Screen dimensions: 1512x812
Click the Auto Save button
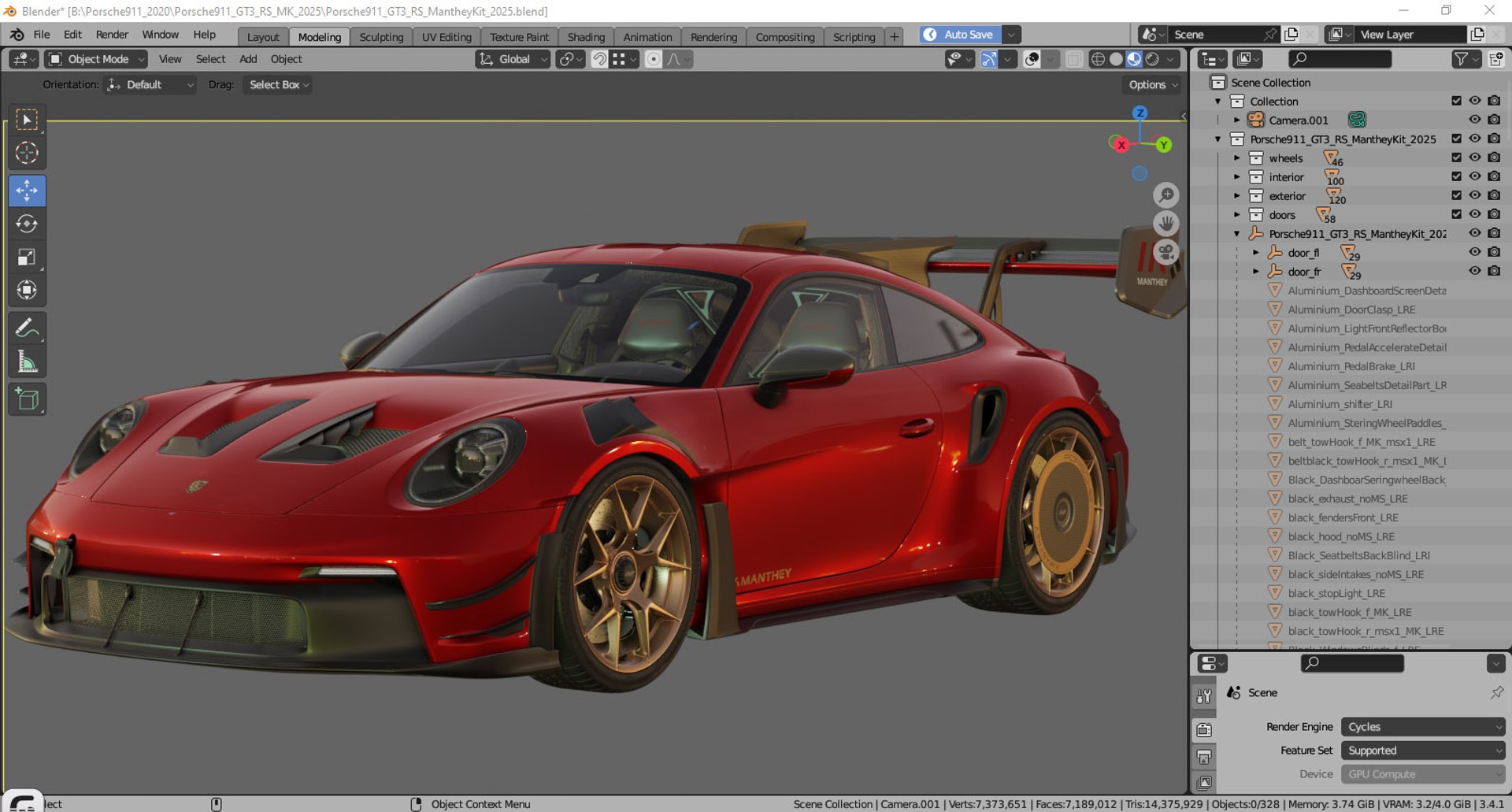pyautogui.click(x=961, y=35)
